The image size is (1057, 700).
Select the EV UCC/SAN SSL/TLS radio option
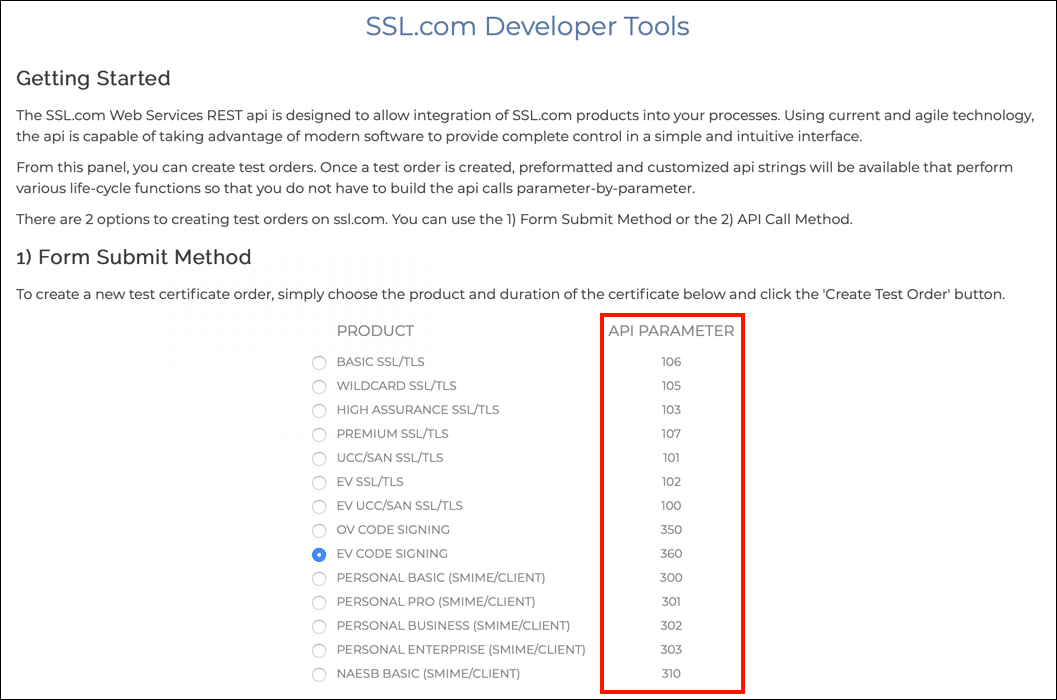[319, 507]
